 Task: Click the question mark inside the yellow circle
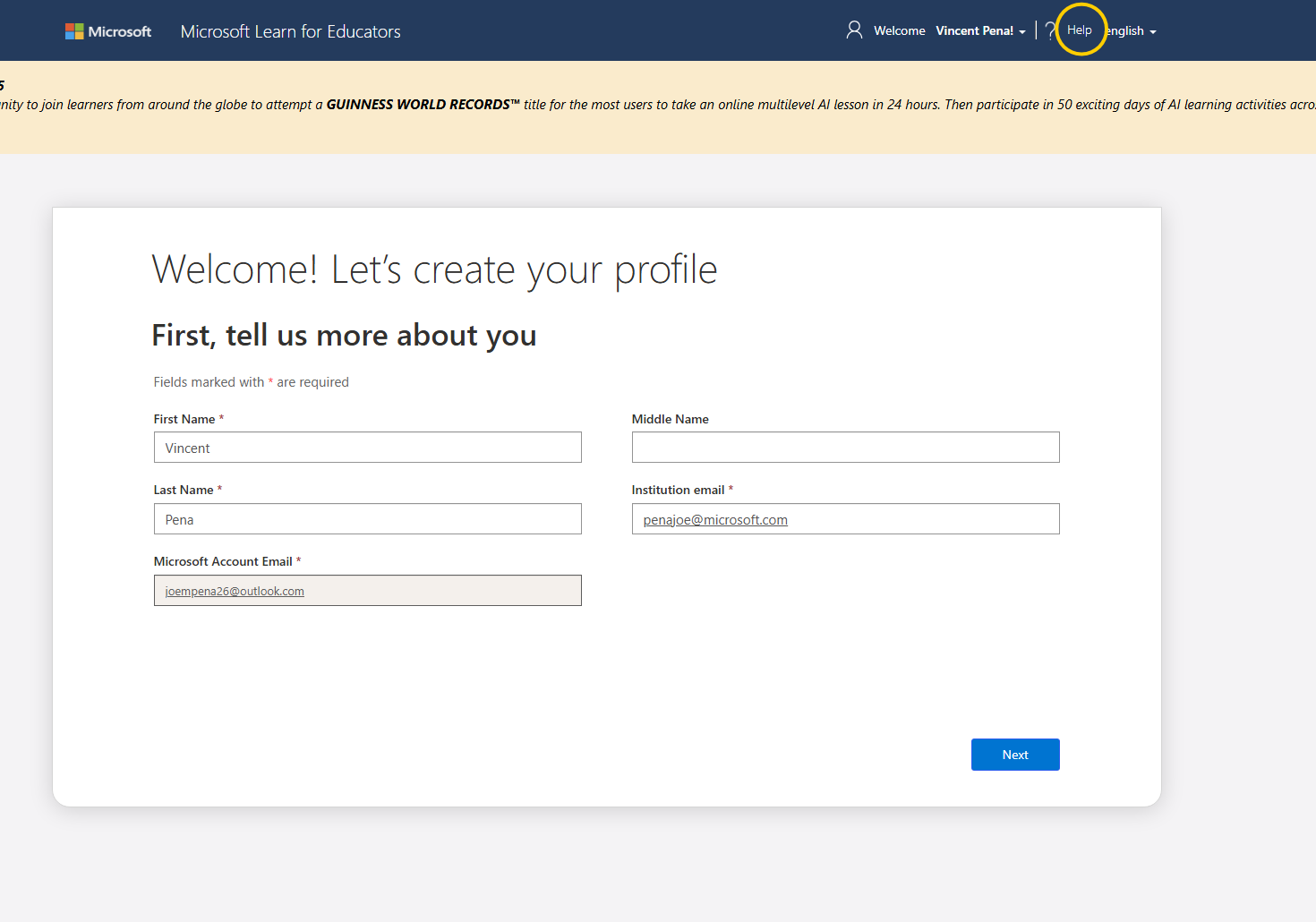(1050, 29)
